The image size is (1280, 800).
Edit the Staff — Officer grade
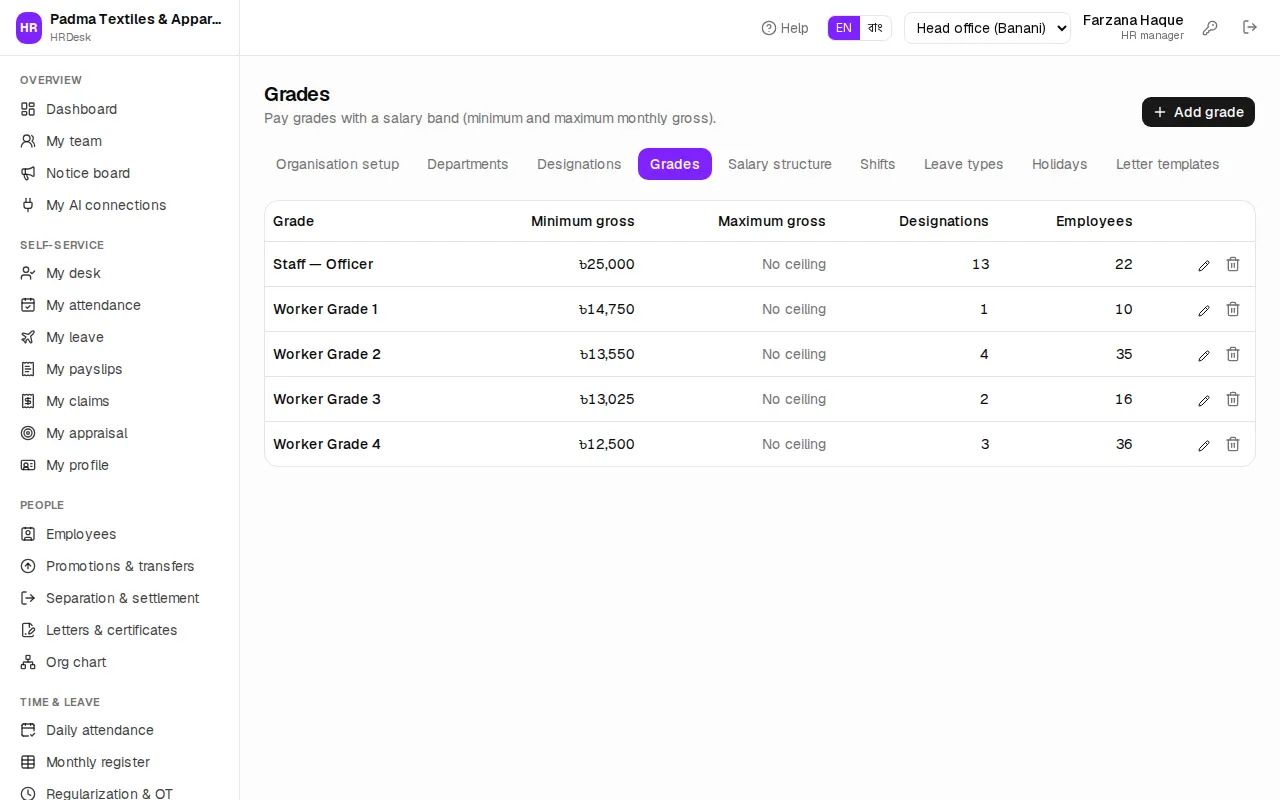click(1204, 265)
